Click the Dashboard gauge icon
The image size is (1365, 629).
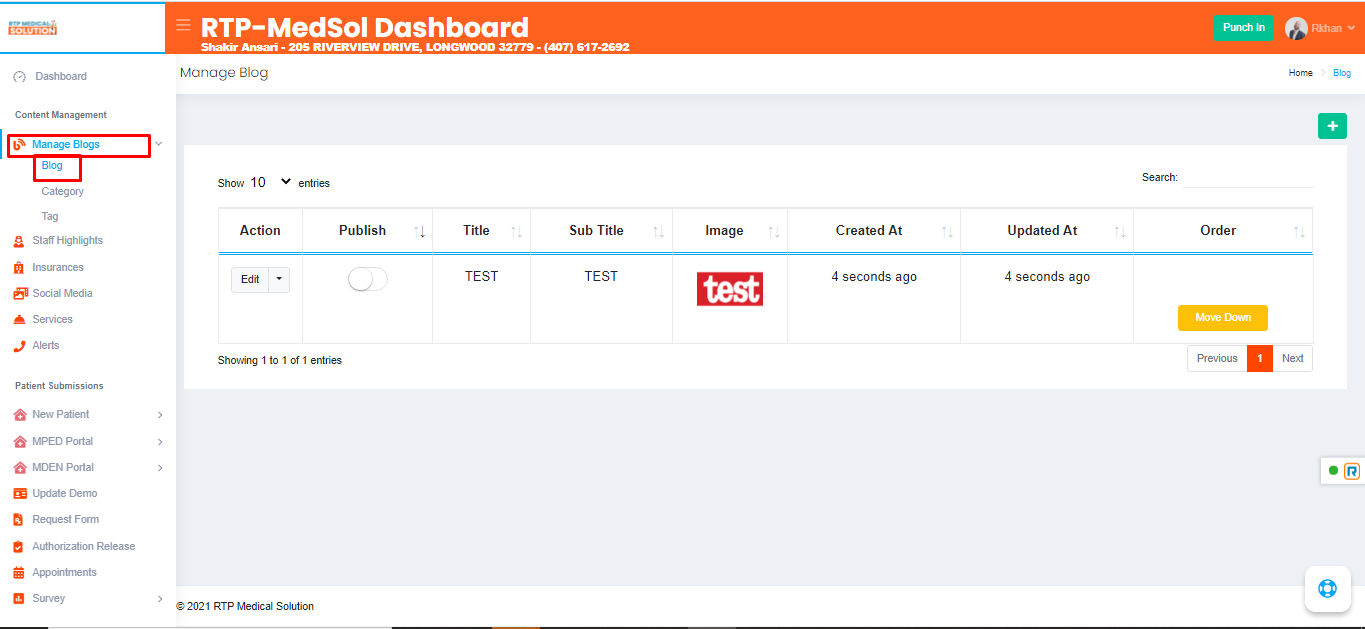pos(19,77)
